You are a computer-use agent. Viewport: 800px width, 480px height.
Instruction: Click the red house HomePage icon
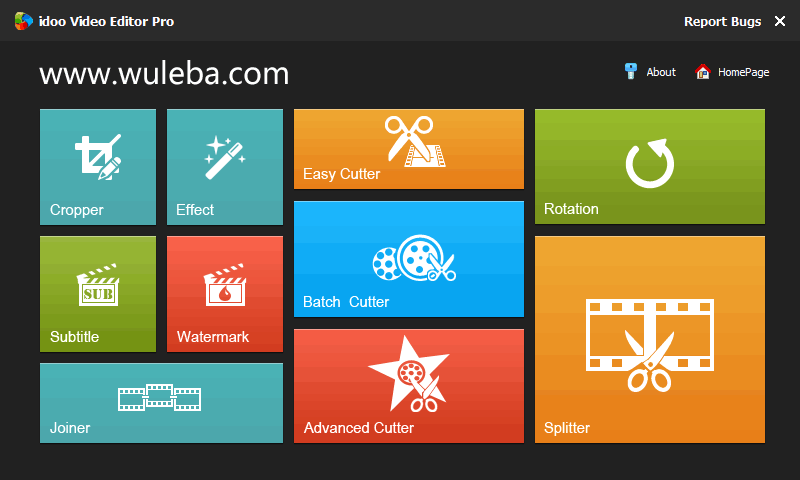703,71
